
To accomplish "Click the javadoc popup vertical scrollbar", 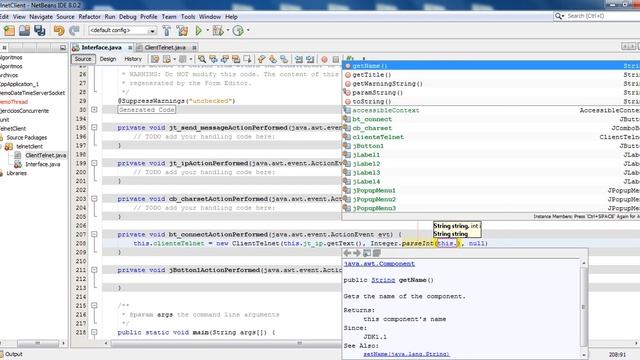I will coord(583,307).
